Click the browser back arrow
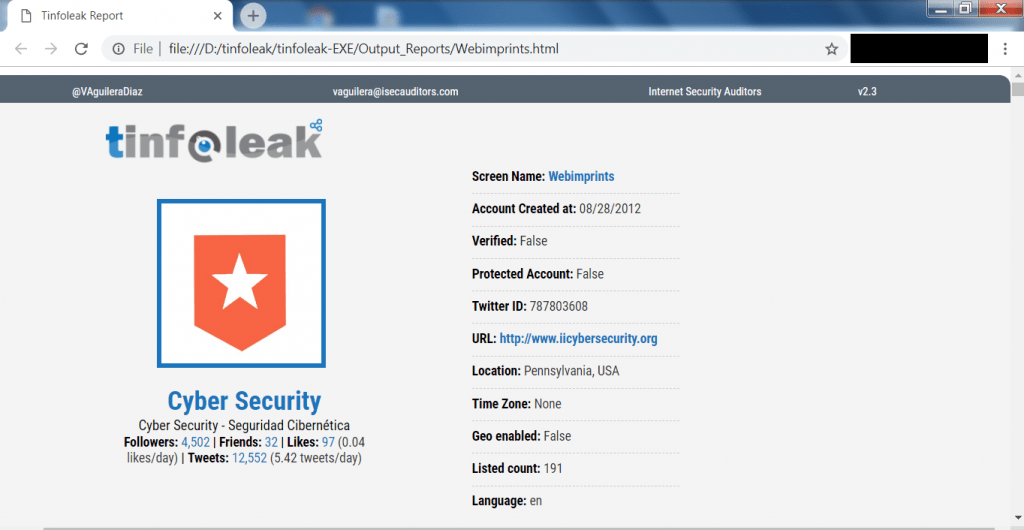The height and width of the screenshot is (530, 1024). 21,49
